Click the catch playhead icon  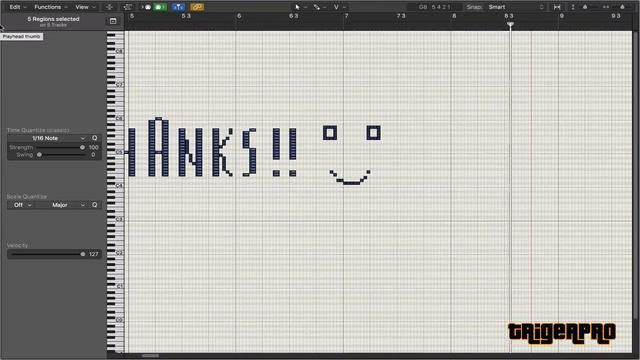(109, 7)
